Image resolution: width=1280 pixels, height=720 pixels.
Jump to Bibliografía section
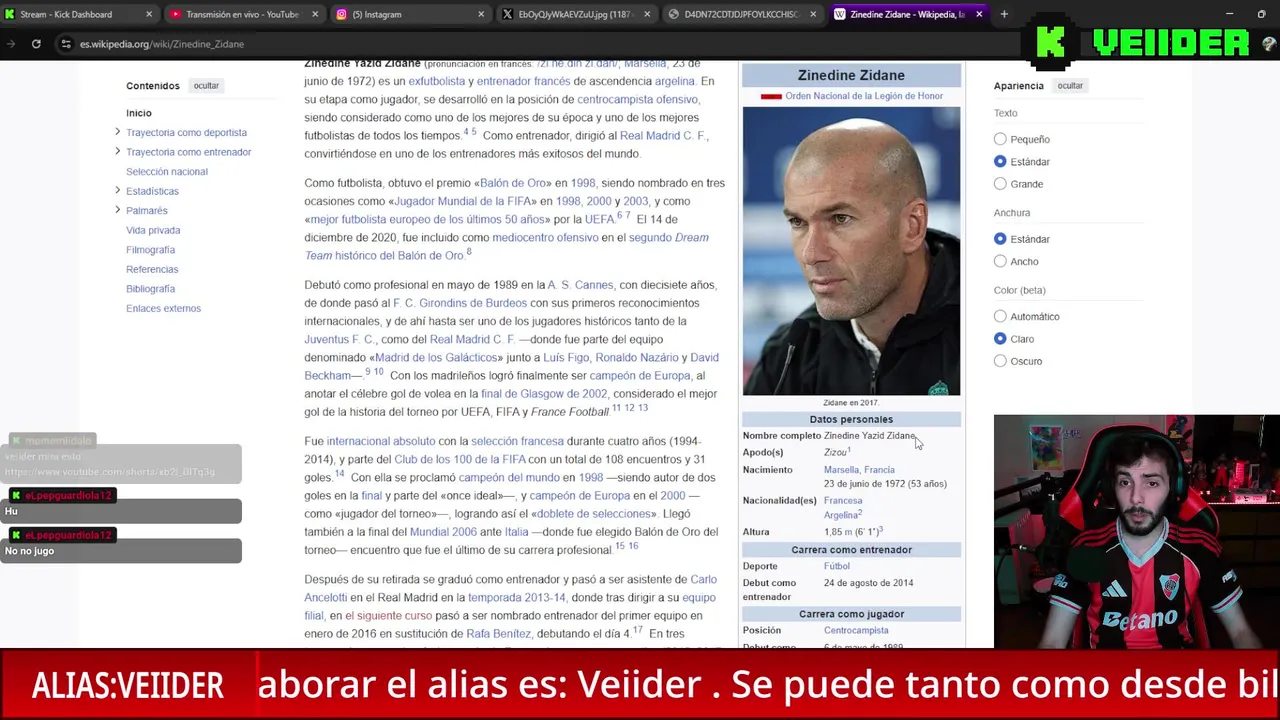click(x=150, y=289)
